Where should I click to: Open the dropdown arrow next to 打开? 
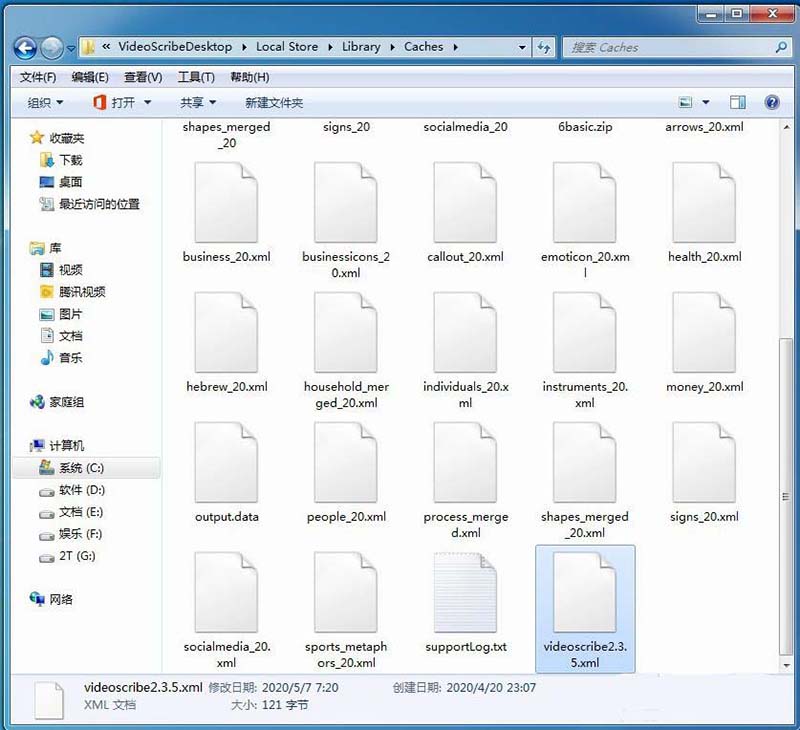(x=147, y=103)
